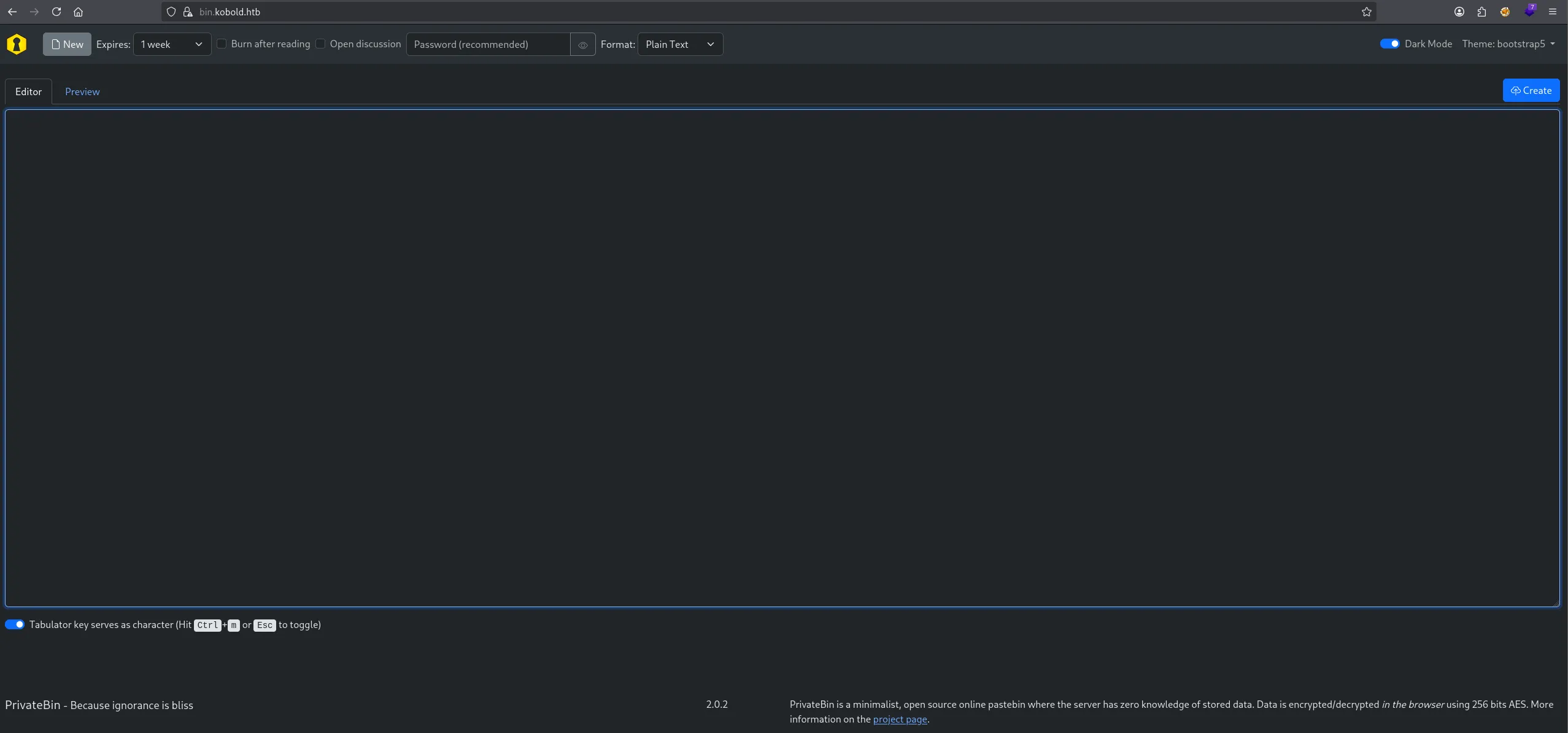Open the Expires 1 week dropdown

point(172,44)
